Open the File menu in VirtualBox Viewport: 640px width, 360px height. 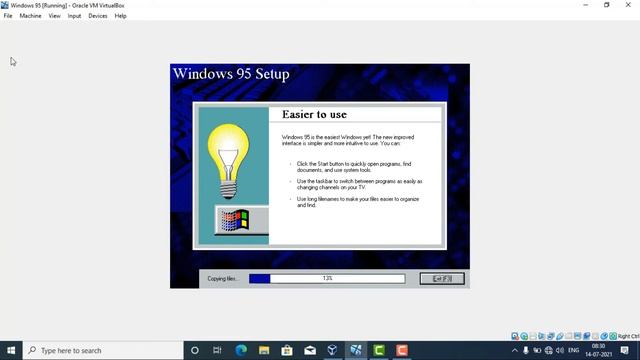click(x=8, y=16)
